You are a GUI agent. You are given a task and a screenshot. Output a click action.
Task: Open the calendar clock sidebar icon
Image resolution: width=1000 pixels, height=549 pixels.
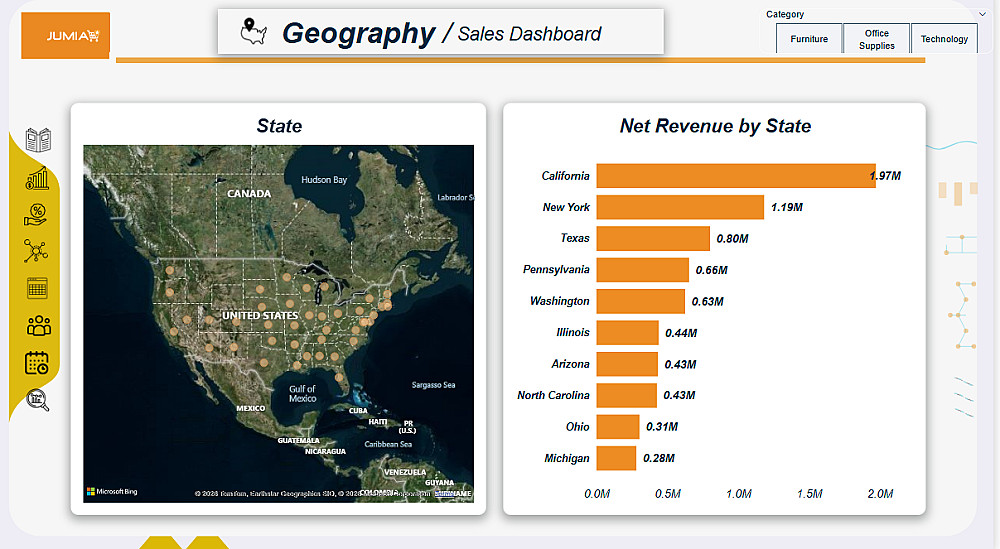[37, 363]
